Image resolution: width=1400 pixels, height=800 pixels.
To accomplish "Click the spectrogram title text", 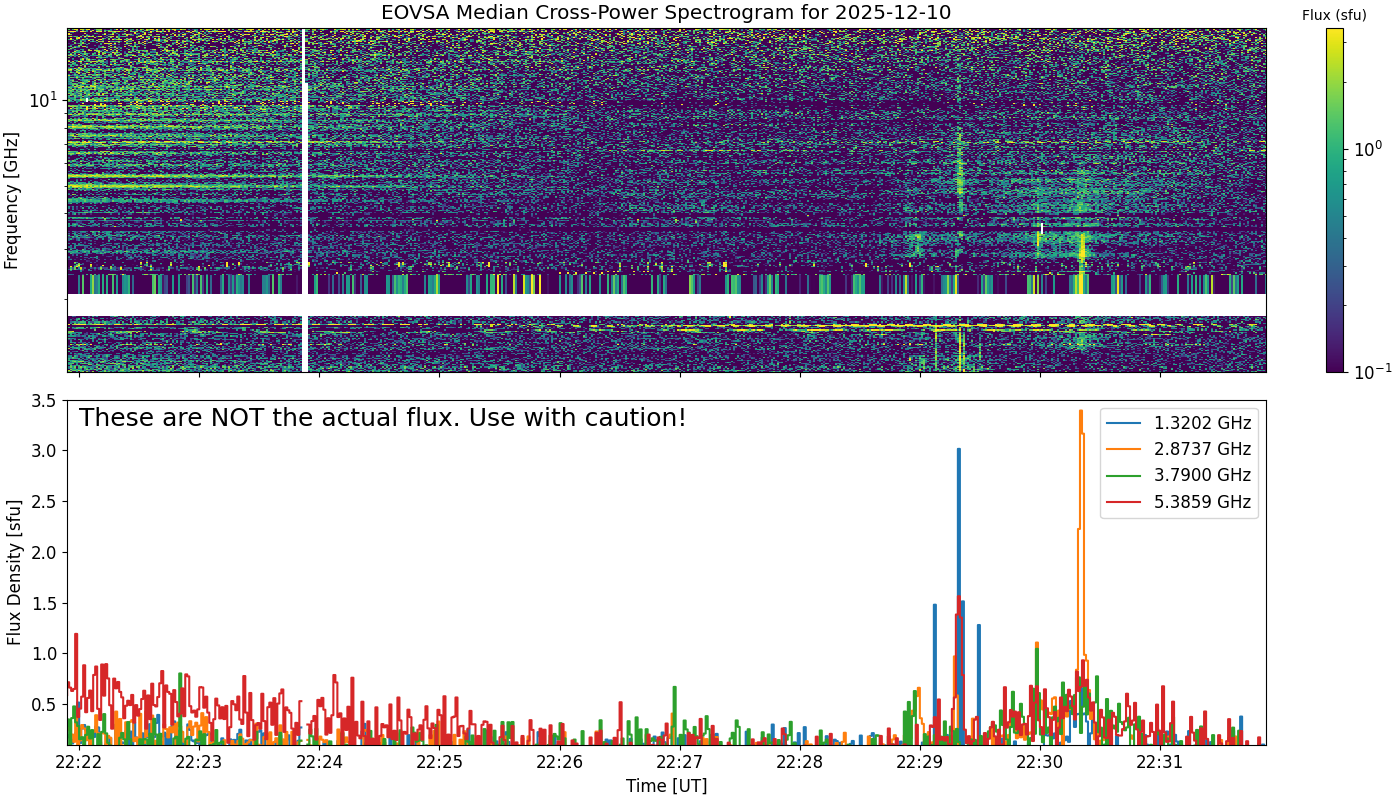I will tap(666, 13).
